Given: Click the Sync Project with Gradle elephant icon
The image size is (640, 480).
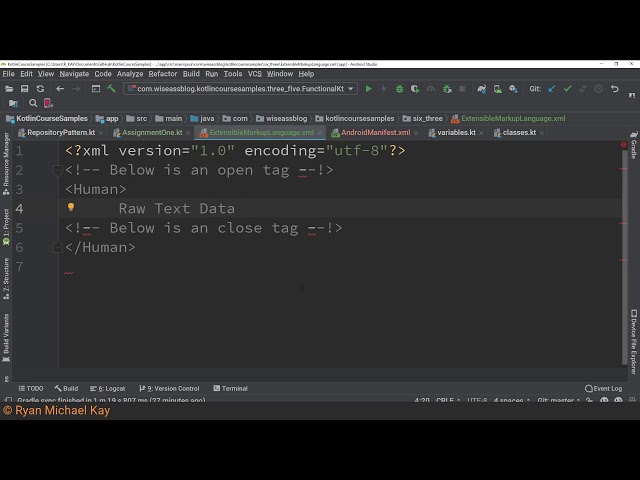Looking at the screenshot, I should coord(482,89).
